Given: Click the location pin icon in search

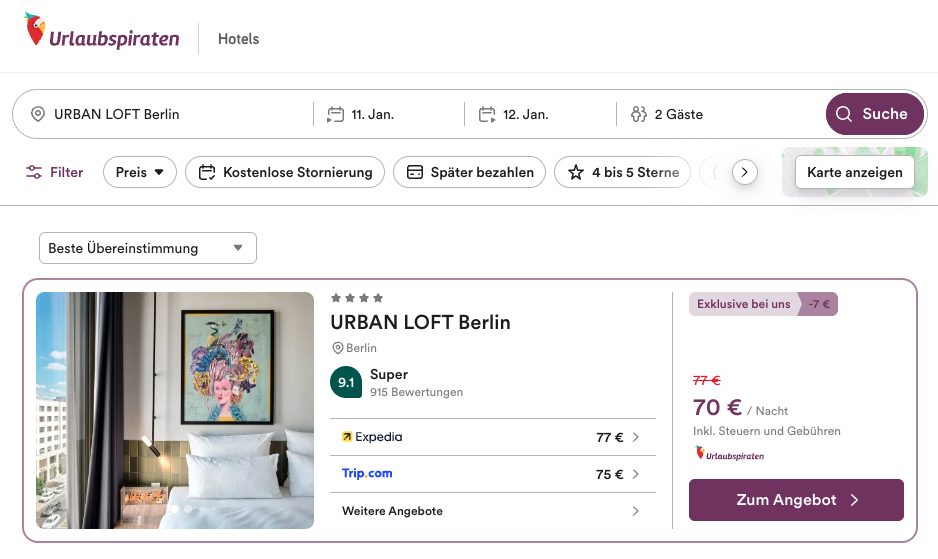Looking at the screenshot, I should point(38,114).
